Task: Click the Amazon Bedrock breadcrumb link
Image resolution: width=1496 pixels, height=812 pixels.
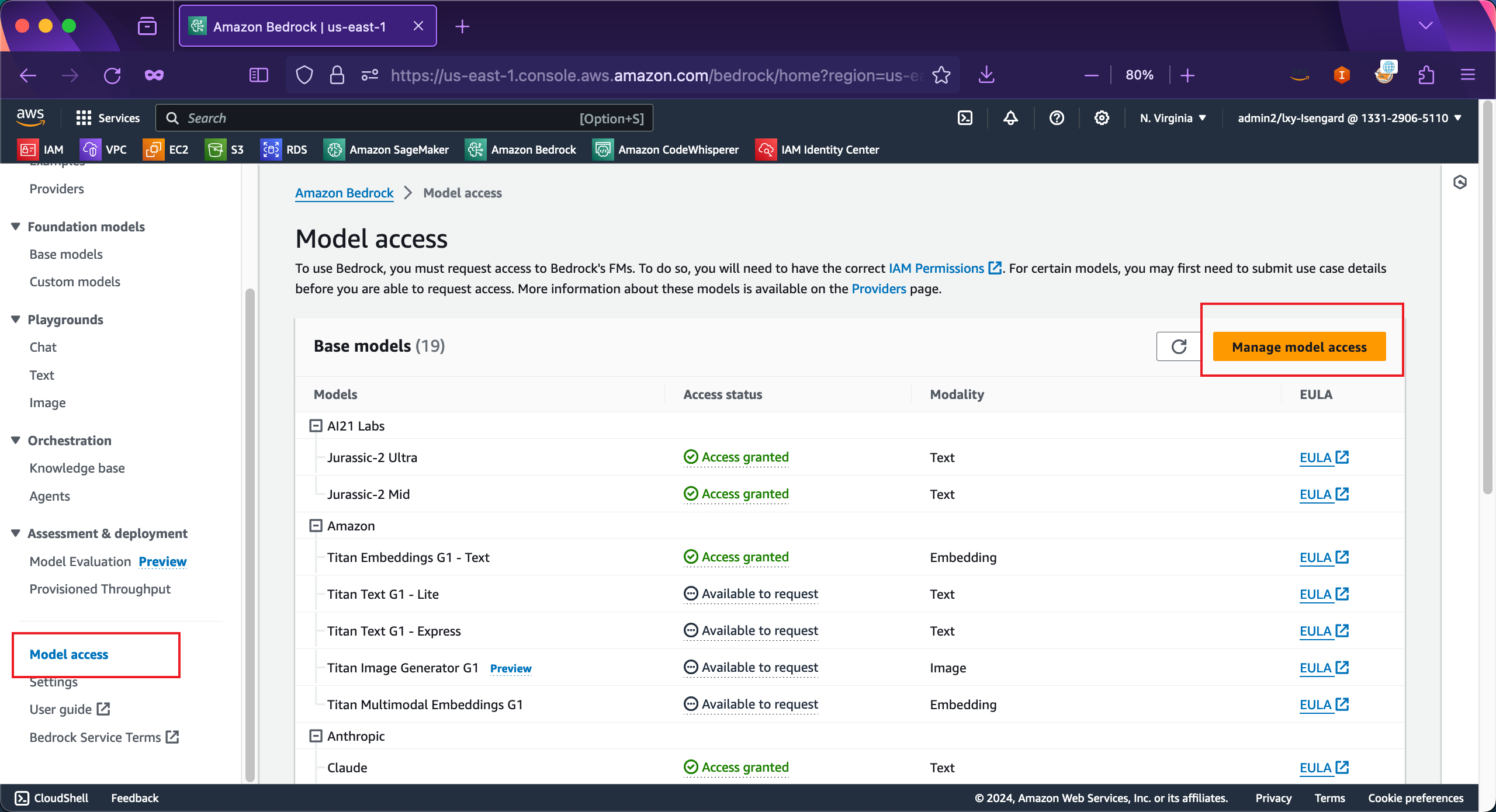Action: tap(344, 193)
